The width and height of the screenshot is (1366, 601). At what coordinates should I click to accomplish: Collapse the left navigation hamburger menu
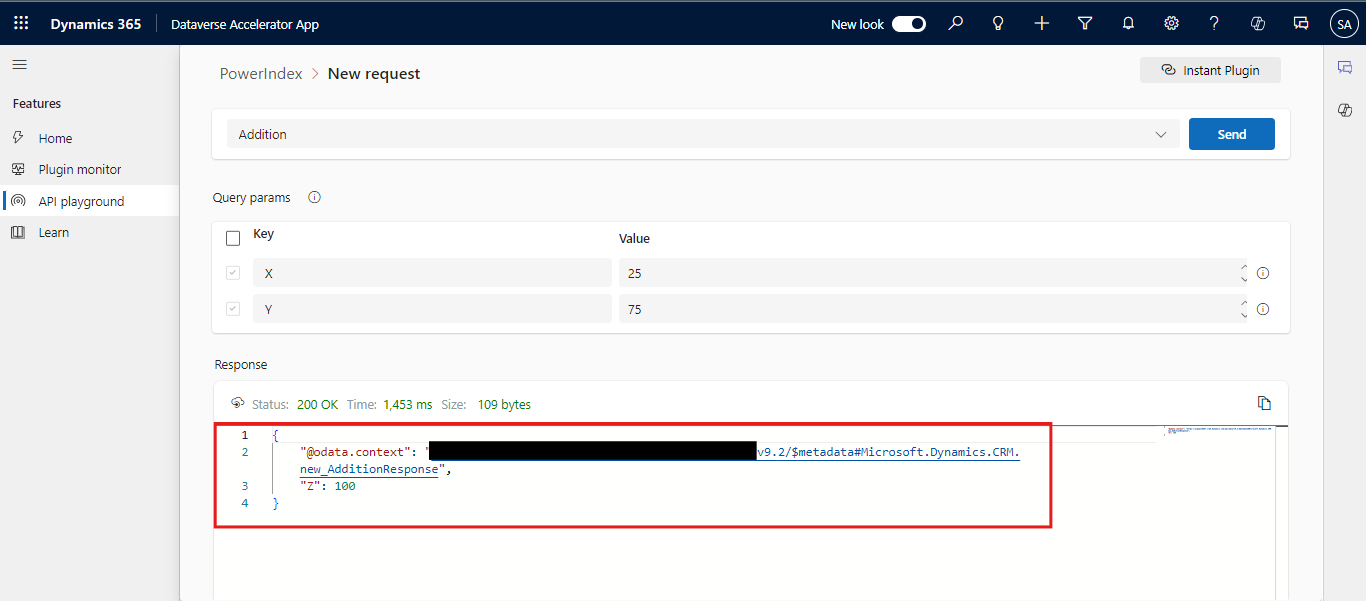(x=19, y=65)
